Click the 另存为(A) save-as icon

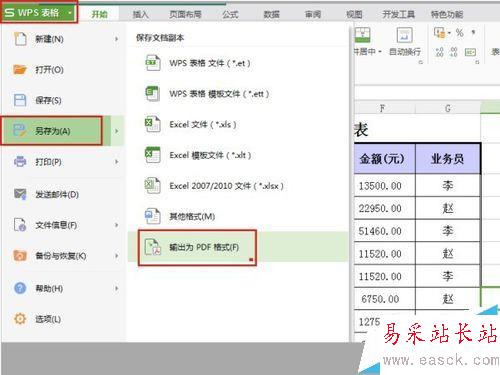pyautogui.click(x=20, y=131)
